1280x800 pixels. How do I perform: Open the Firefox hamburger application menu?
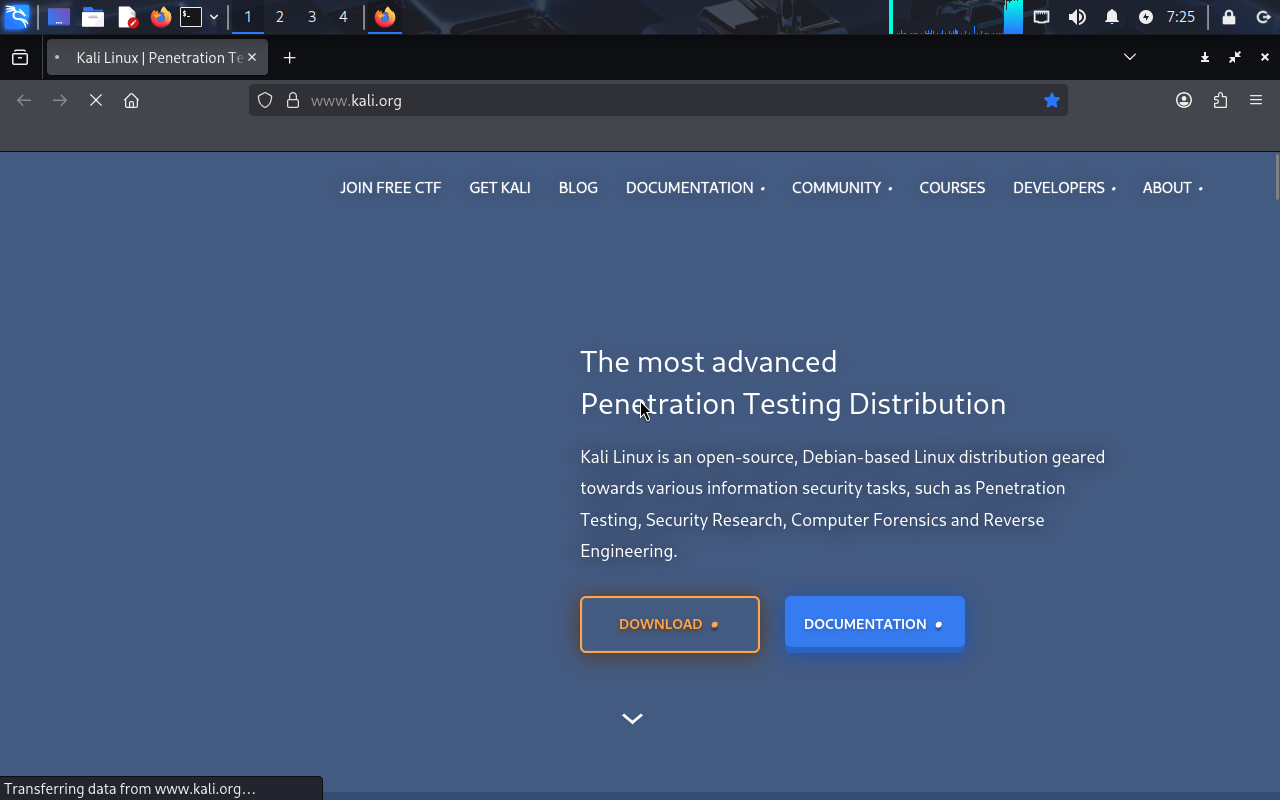1256,100
